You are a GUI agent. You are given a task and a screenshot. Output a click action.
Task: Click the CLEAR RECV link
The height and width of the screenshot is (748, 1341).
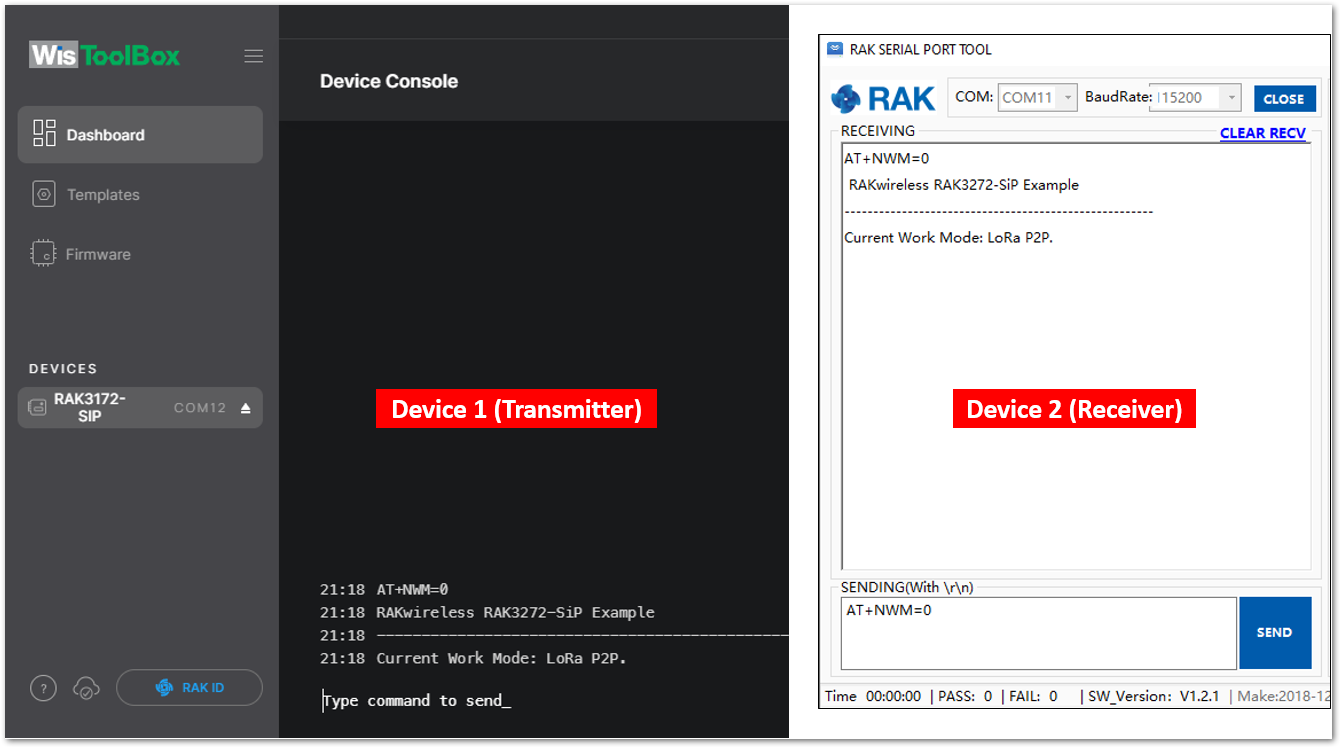point(1263,133)
